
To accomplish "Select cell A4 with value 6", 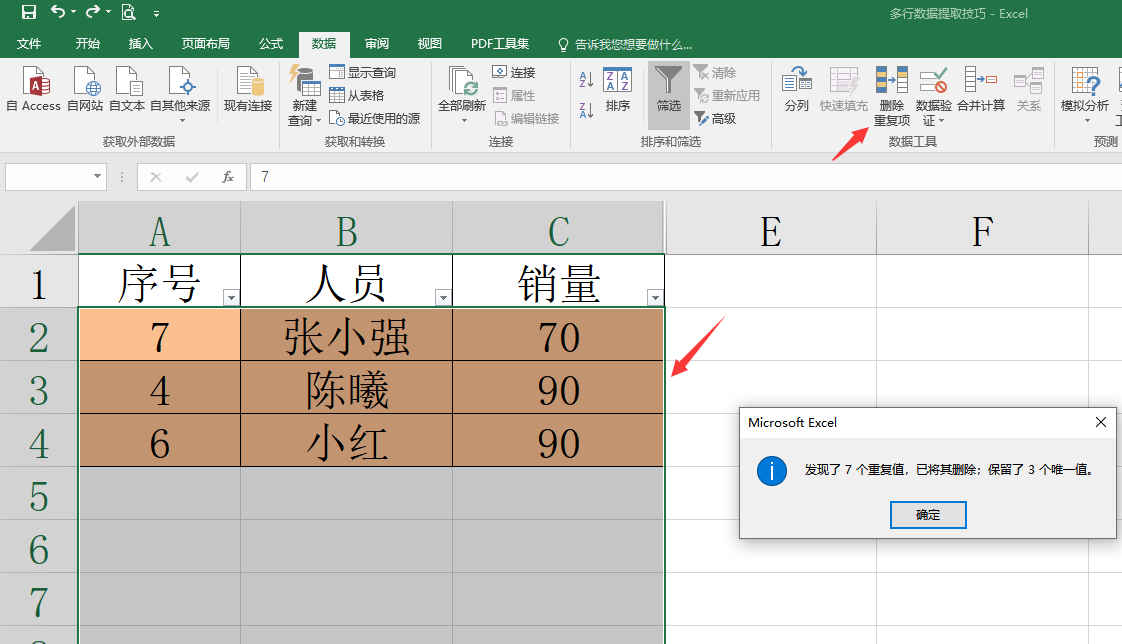I will click(160, 440).
